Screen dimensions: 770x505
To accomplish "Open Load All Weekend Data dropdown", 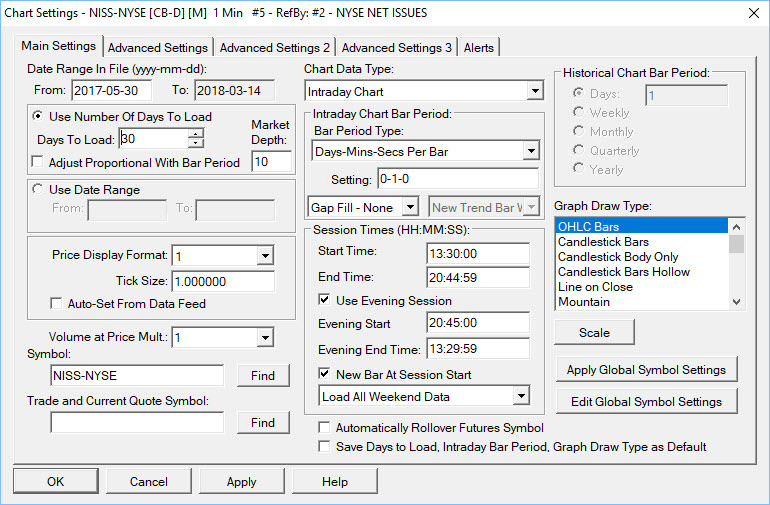I will (x=521, y=396).
